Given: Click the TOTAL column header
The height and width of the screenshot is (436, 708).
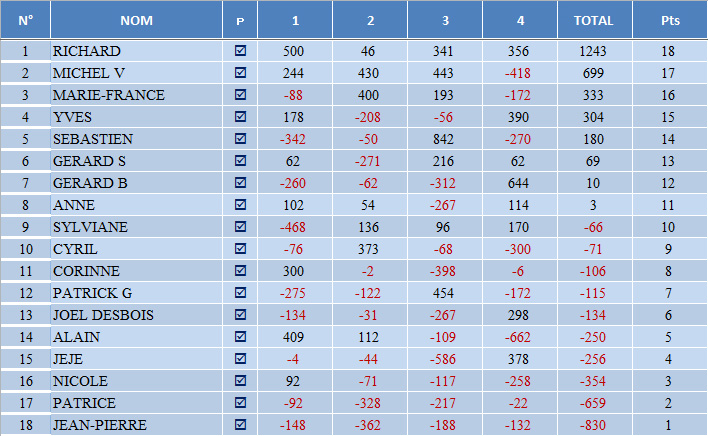Looking at the screenshot, I should tap(593, 20).
